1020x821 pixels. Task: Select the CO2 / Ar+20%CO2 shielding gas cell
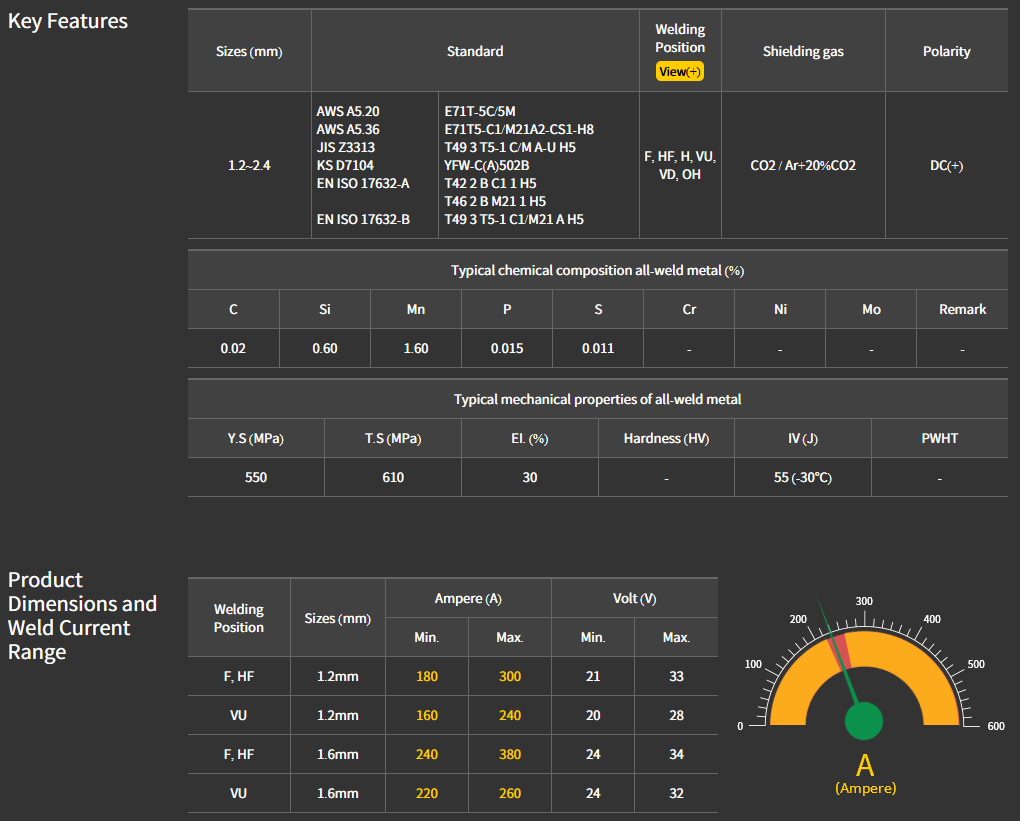click(x=803, y=166)
